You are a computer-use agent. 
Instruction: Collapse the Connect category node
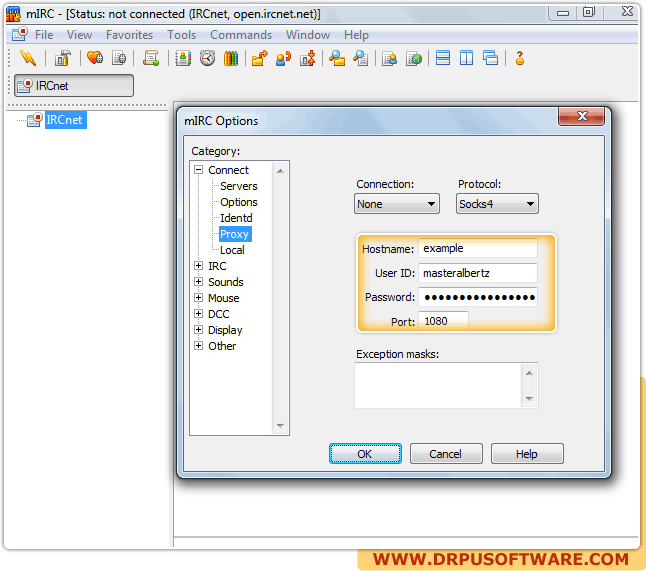pyautogui.click(x=199, y=170)
